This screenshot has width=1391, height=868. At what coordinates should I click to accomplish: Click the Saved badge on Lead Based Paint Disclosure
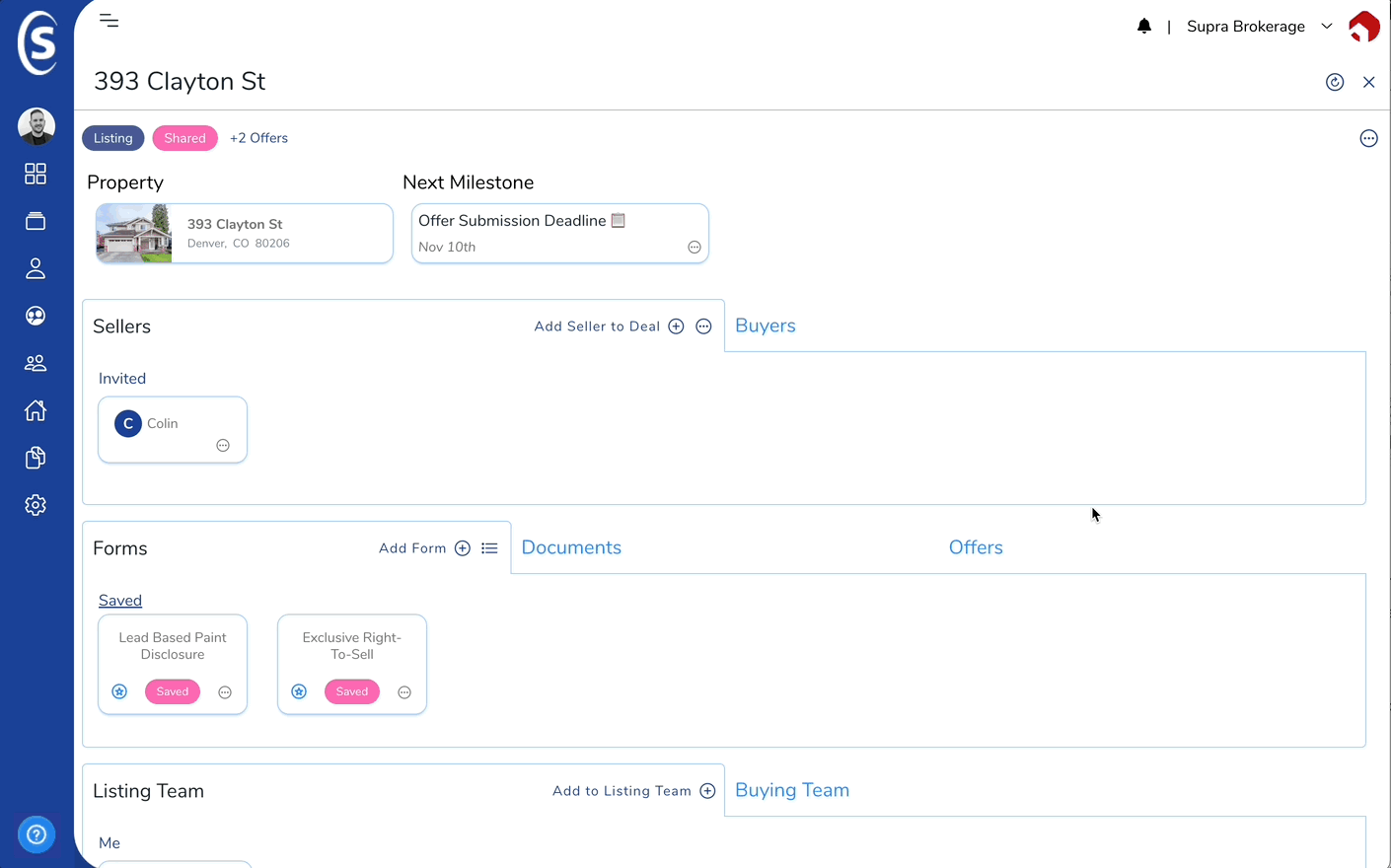[173, 691]
